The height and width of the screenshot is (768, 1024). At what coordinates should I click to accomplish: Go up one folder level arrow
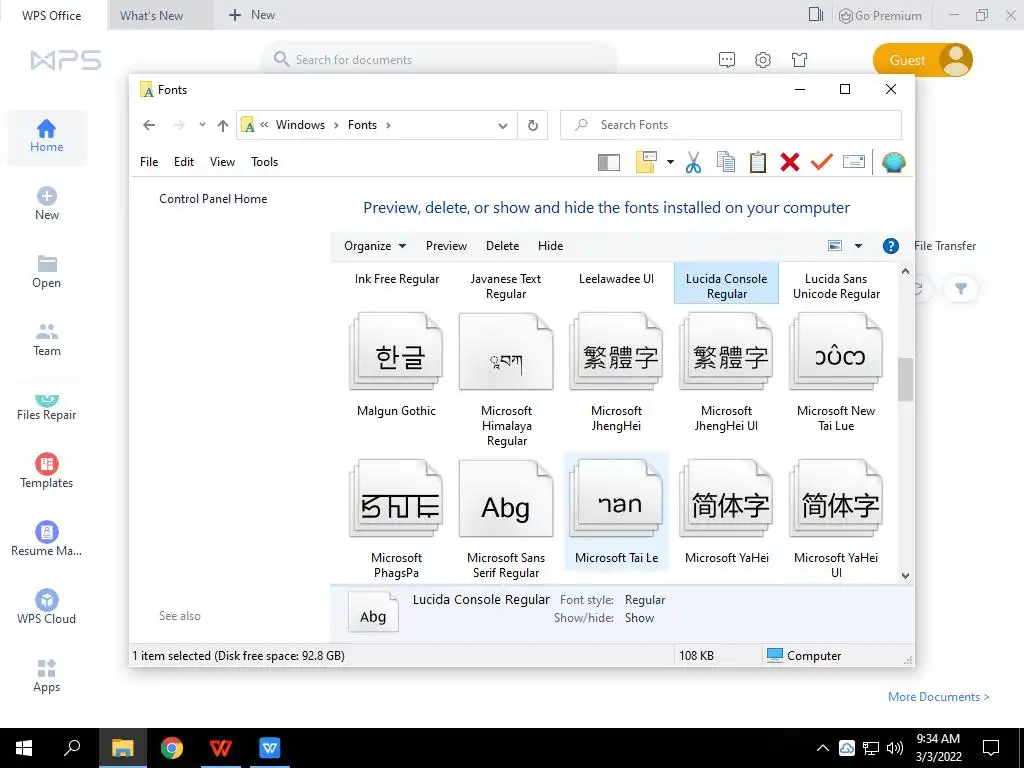[223, 125]
